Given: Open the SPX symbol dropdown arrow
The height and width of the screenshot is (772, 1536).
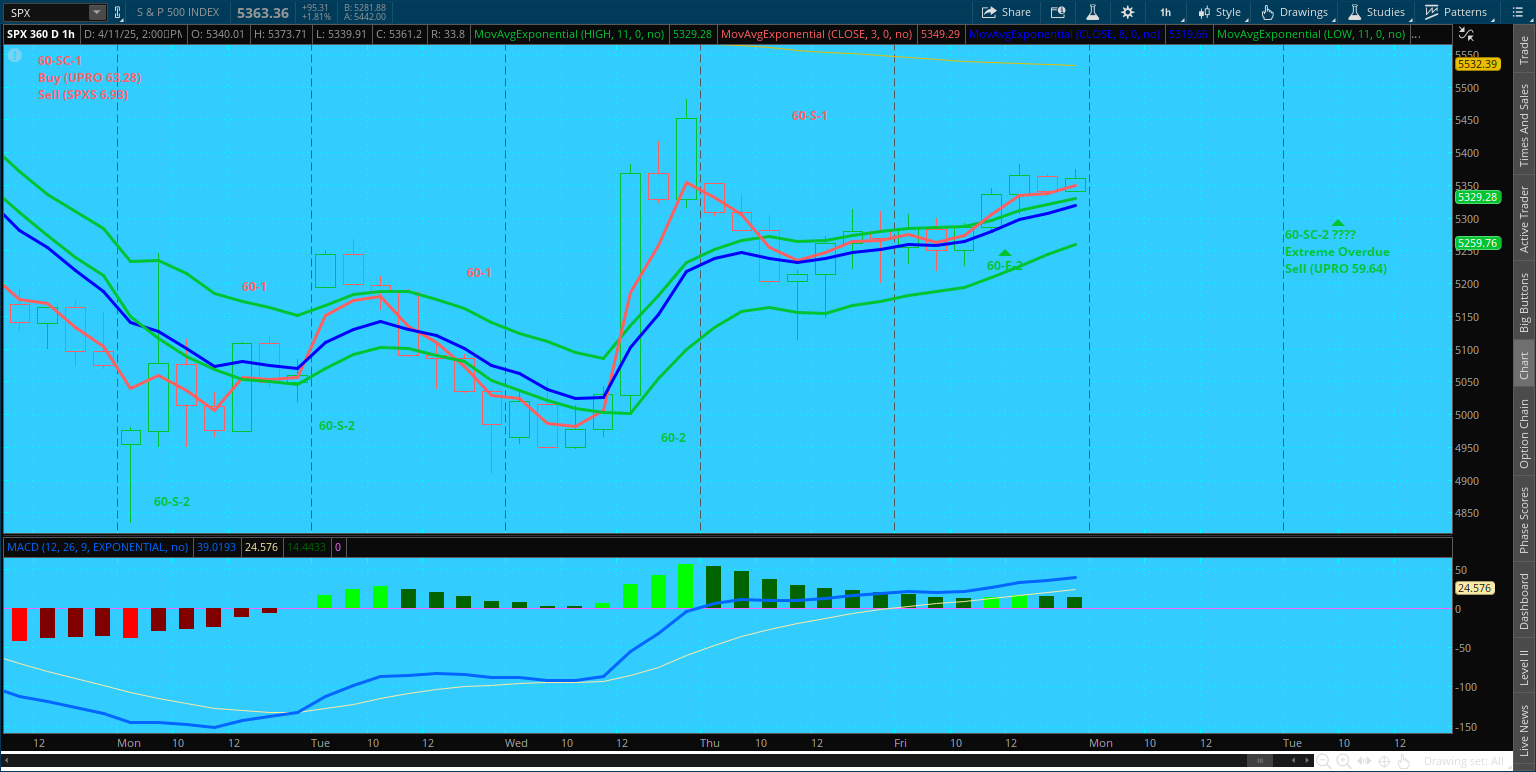Looking at the screenshot, I should [96, 13].
